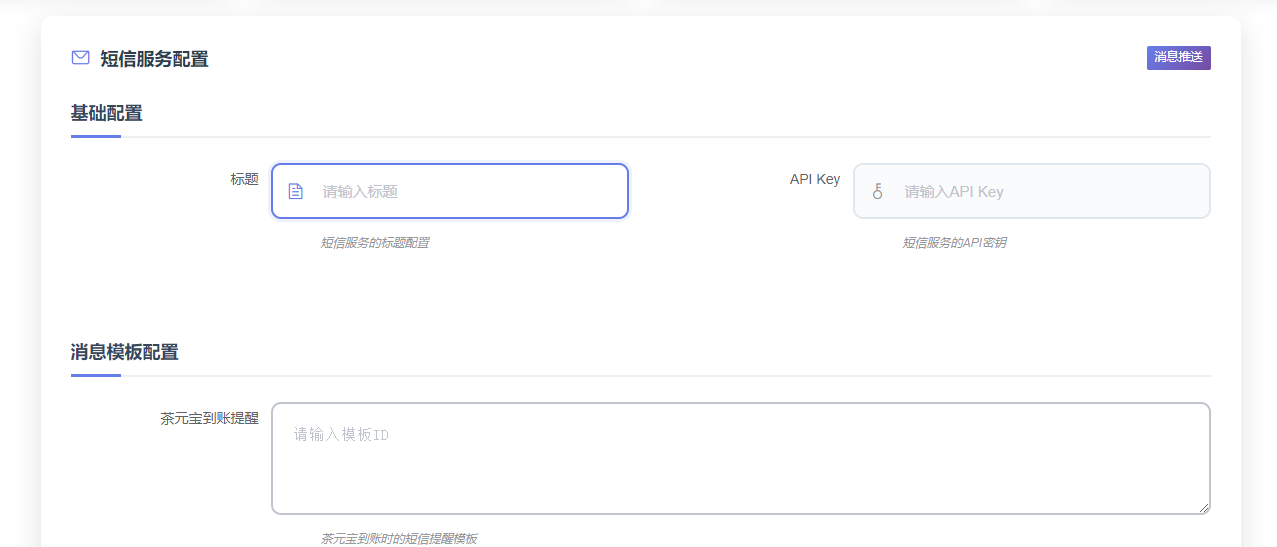Click the 茶元宝到账提醒 field label
The width and height of the screenshot is (1277, 547).
point(209,418)
